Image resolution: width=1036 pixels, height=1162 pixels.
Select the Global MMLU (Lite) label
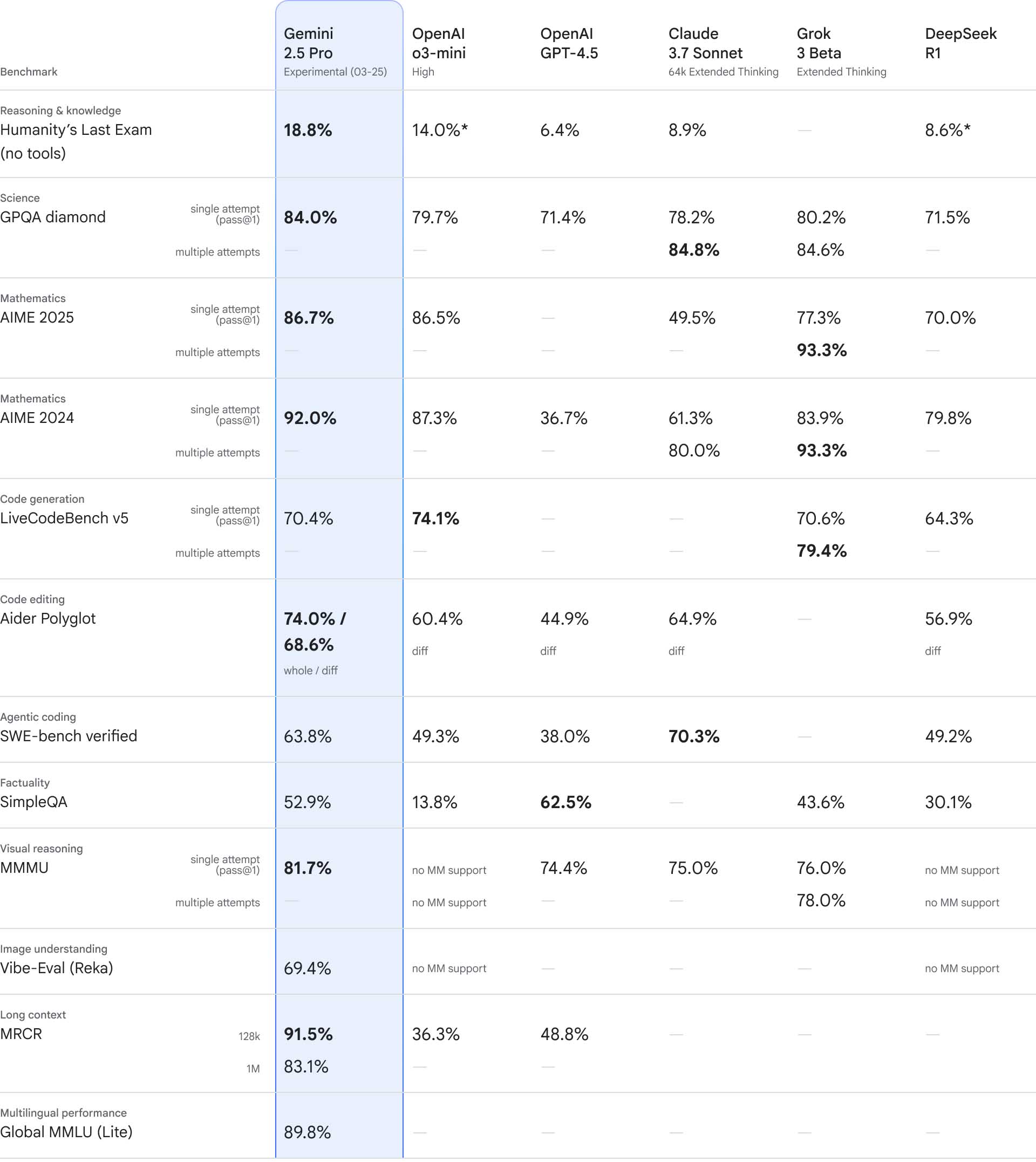click(66, 1132)
